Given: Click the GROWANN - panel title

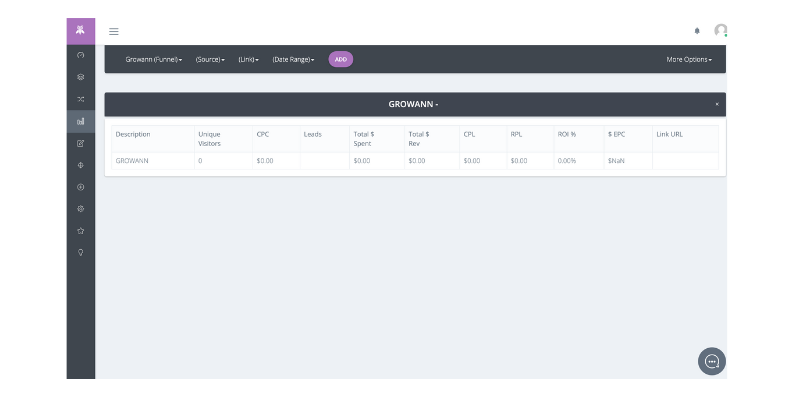Looking at the screenshot, I should pyautogui.click(x=413, y=104).
